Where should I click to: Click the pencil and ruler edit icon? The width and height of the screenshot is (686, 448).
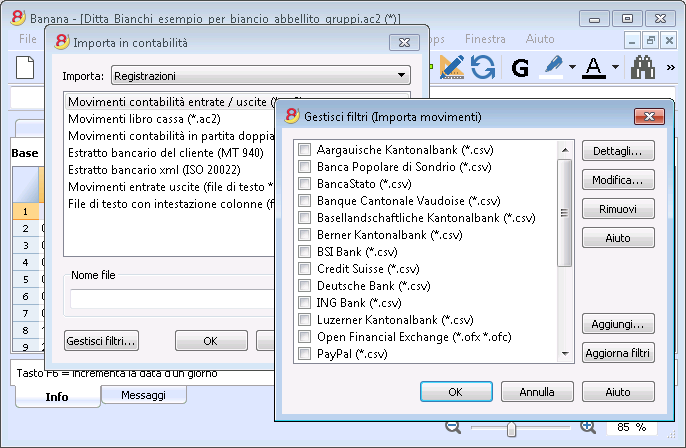[452, 67]
